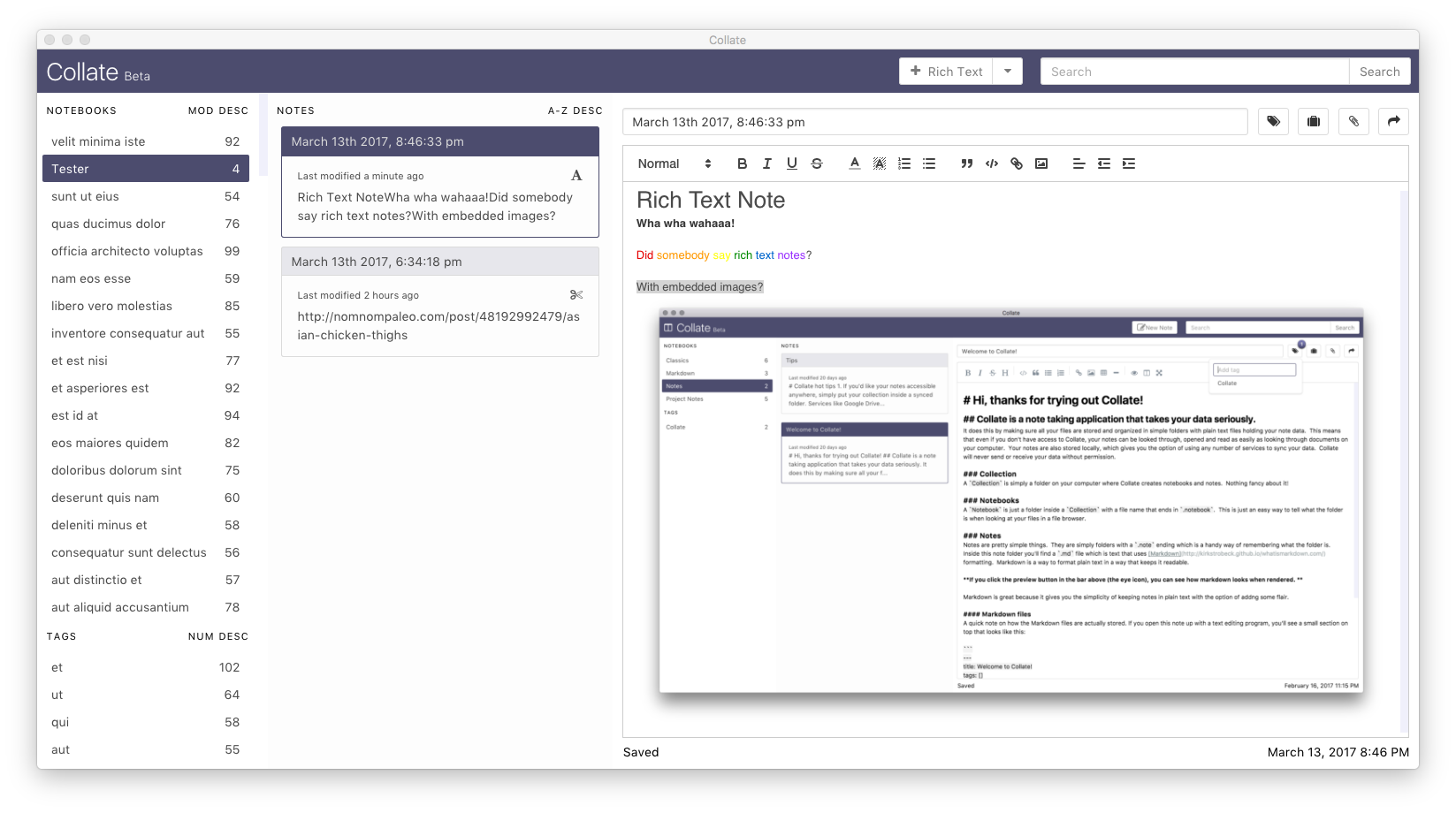Filter by the 'qui' tag
The width and height of the screenshot is (1456, 813).
point(146,722)
